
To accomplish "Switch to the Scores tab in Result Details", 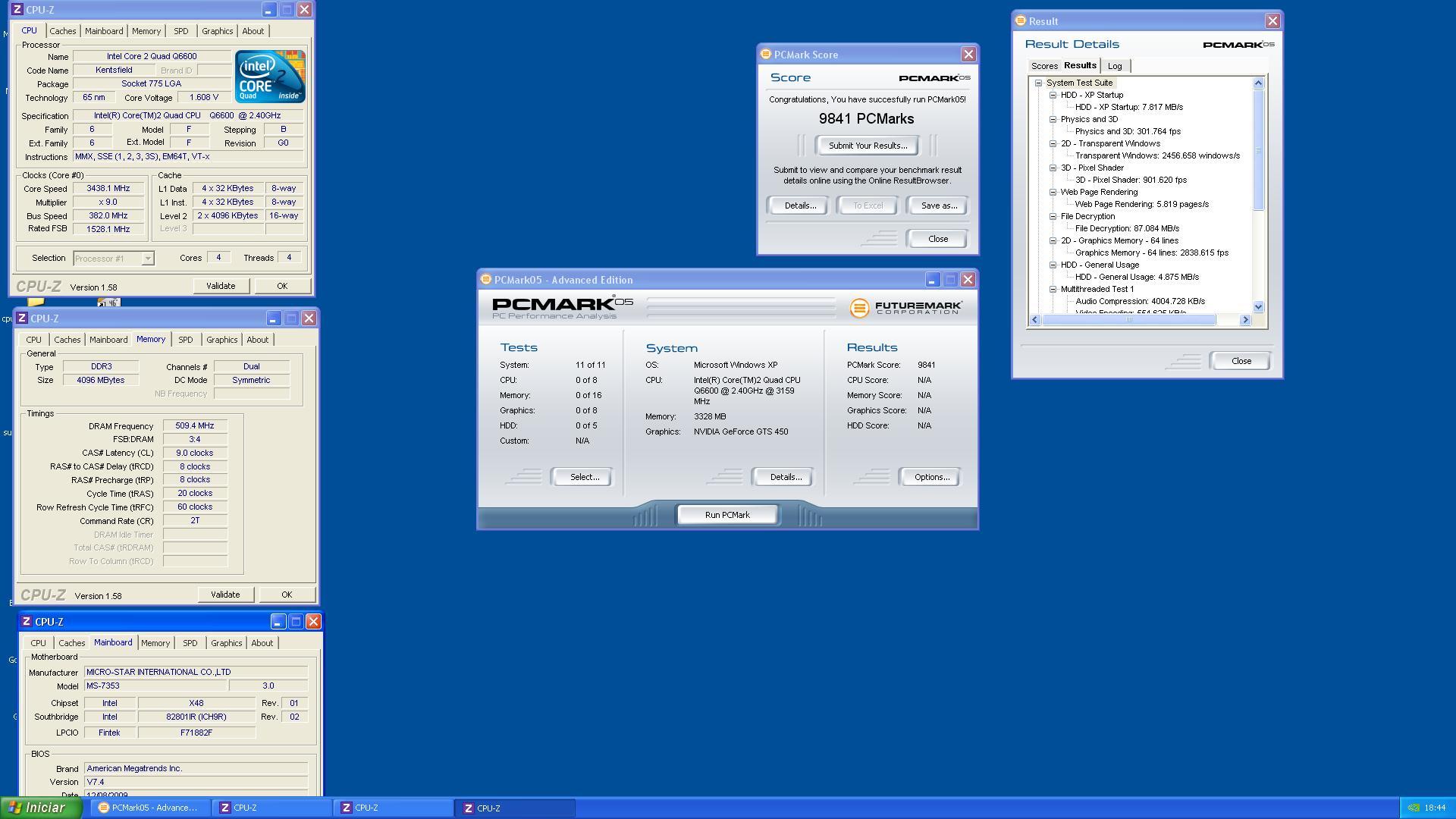I will click(1044, 66).
